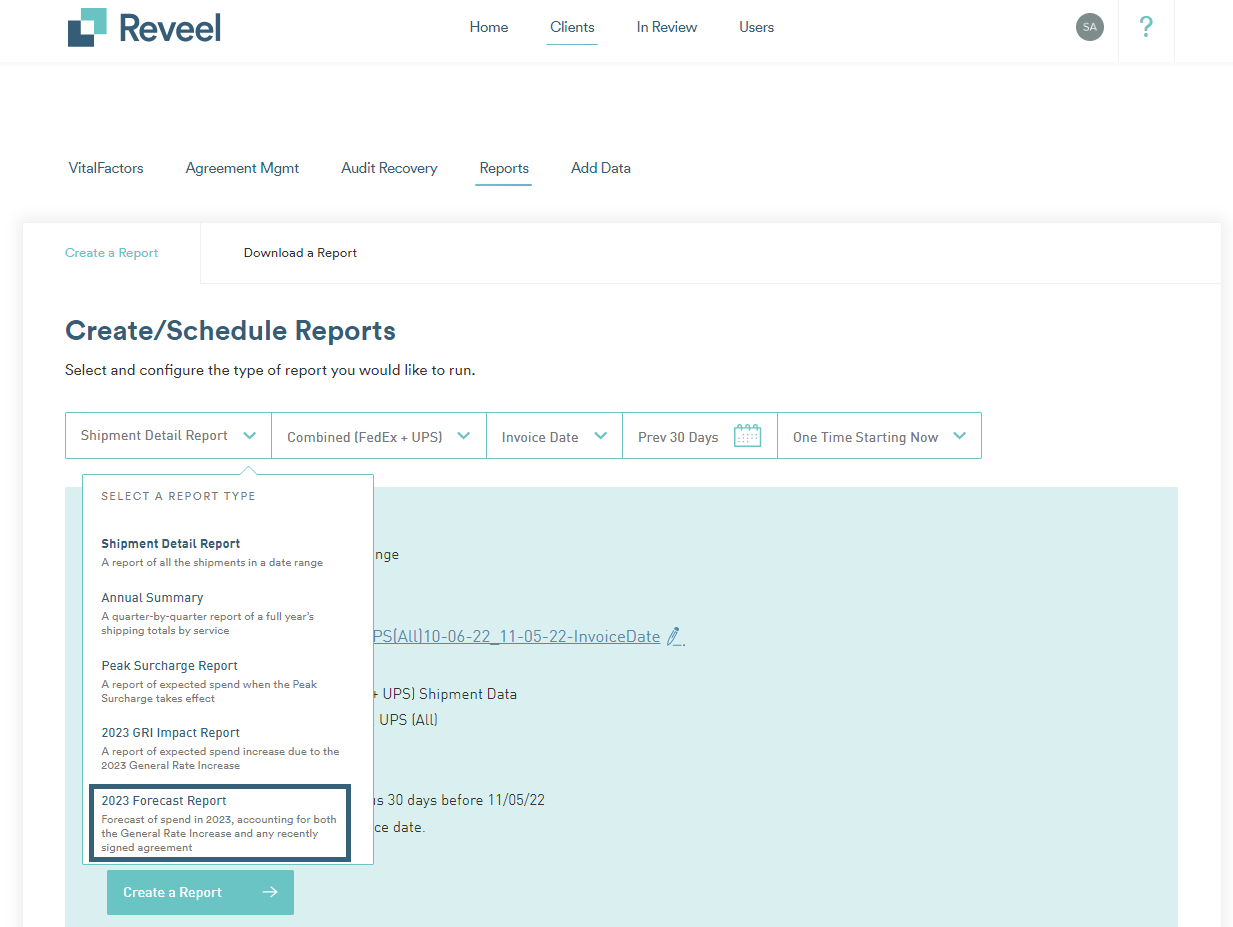Choose the Peak Surcharge Report option
Image resolution: width=1233 pixels, height=927 pixels.
pyautogui.click(x=169, y=665)
